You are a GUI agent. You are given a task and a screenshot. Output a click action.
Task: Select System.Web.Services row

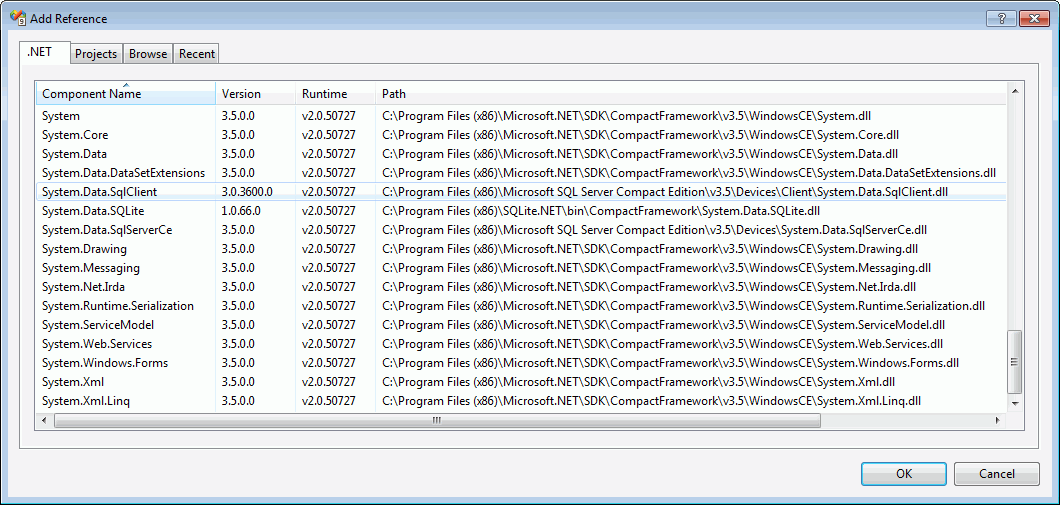tap(521, 343)
